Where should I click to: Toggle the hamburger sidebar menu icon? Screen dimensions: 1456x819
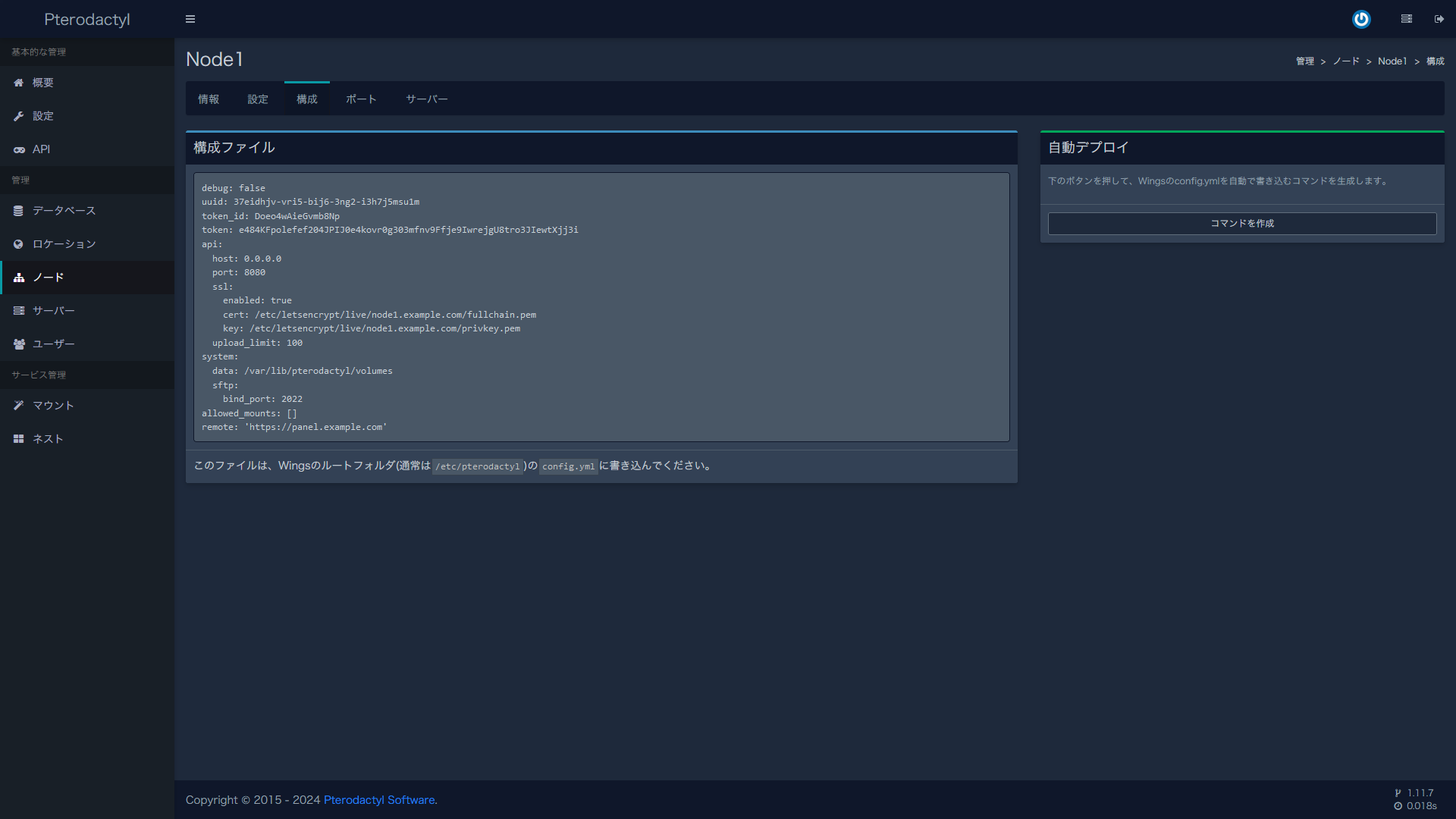(190, 19)
